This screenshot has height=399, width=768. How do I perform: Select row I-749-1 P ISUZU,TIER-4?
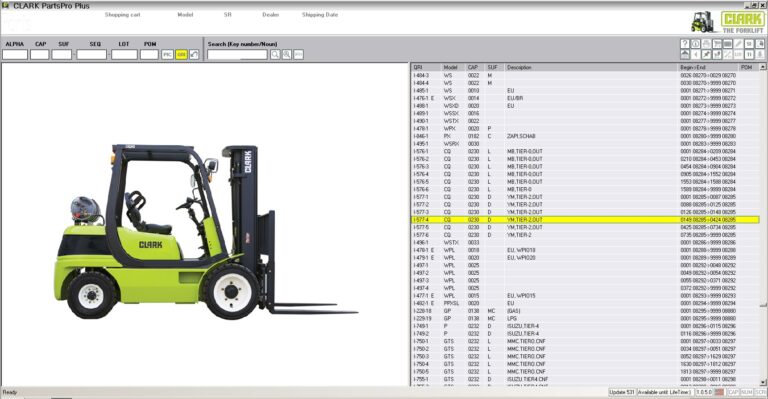pyautogui.click(x=585, y=326)
